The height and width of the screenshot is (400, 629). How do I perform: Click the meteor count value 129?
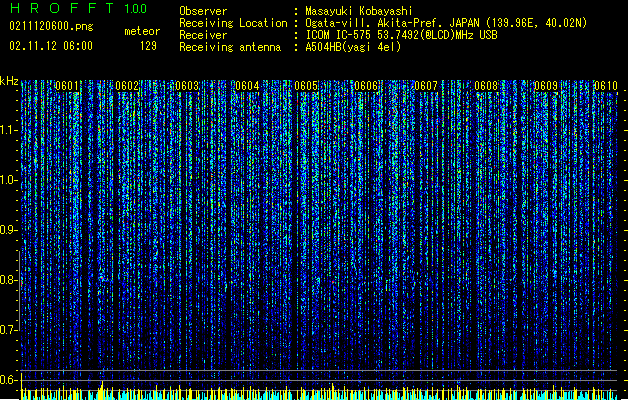148,46
